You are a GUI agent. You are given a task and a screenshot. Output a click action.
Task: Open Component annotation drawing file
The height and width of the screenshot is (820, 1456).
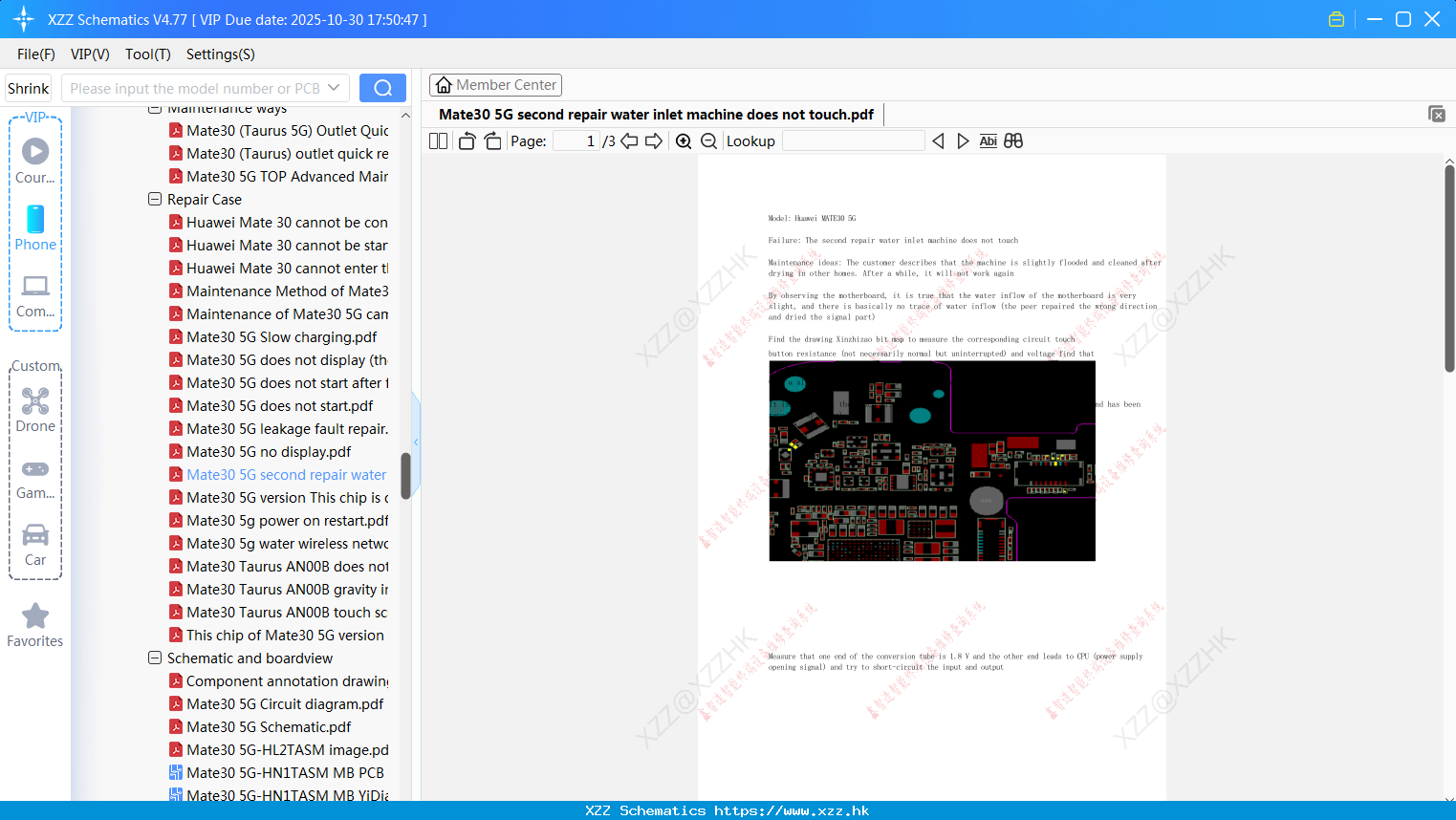pos(279,681)
